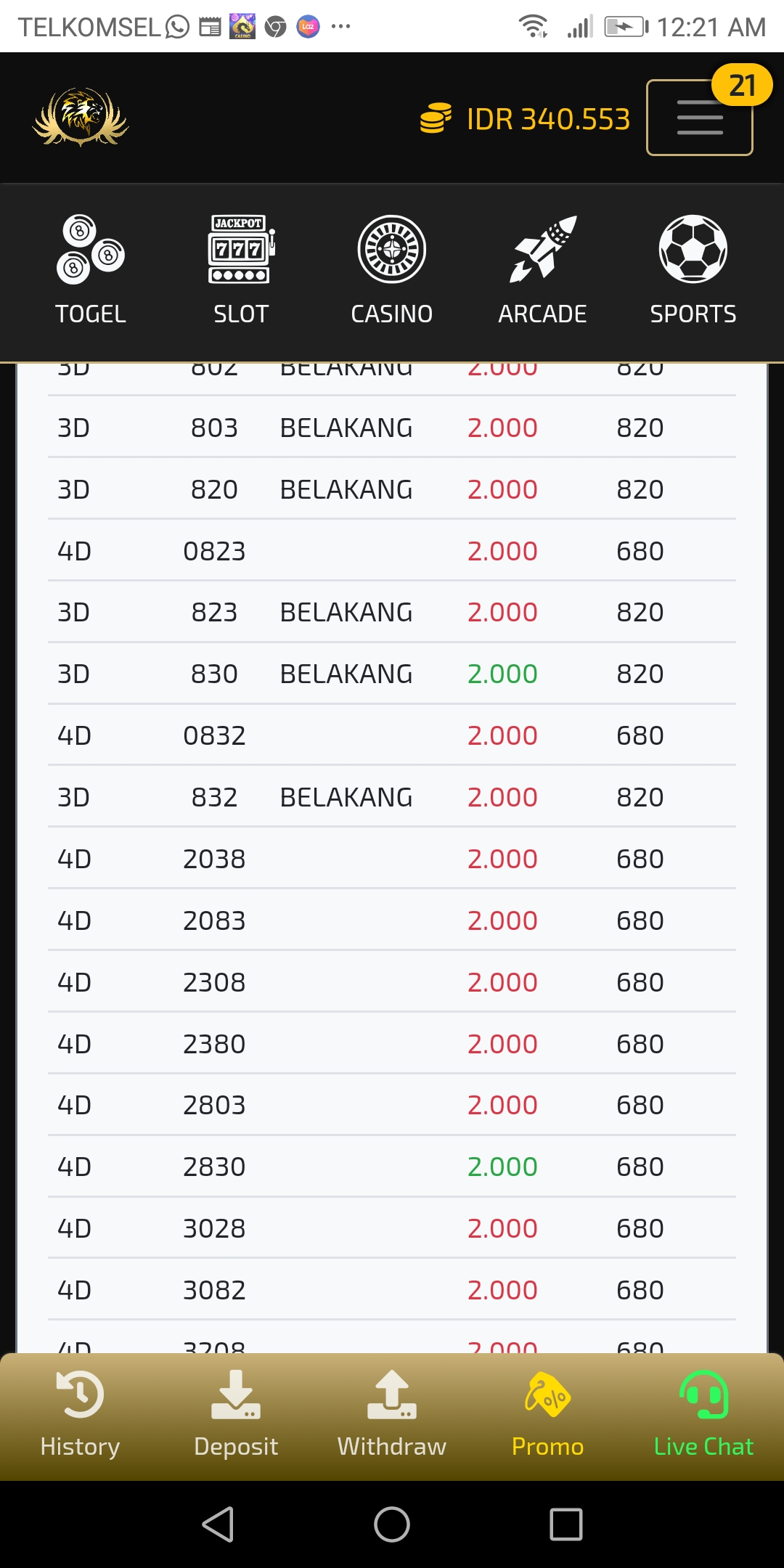The width and height of the screenshot is (784, 1568).
Task: Select the 3D 830 BELAKANG row
Action: tap(392, 674)
